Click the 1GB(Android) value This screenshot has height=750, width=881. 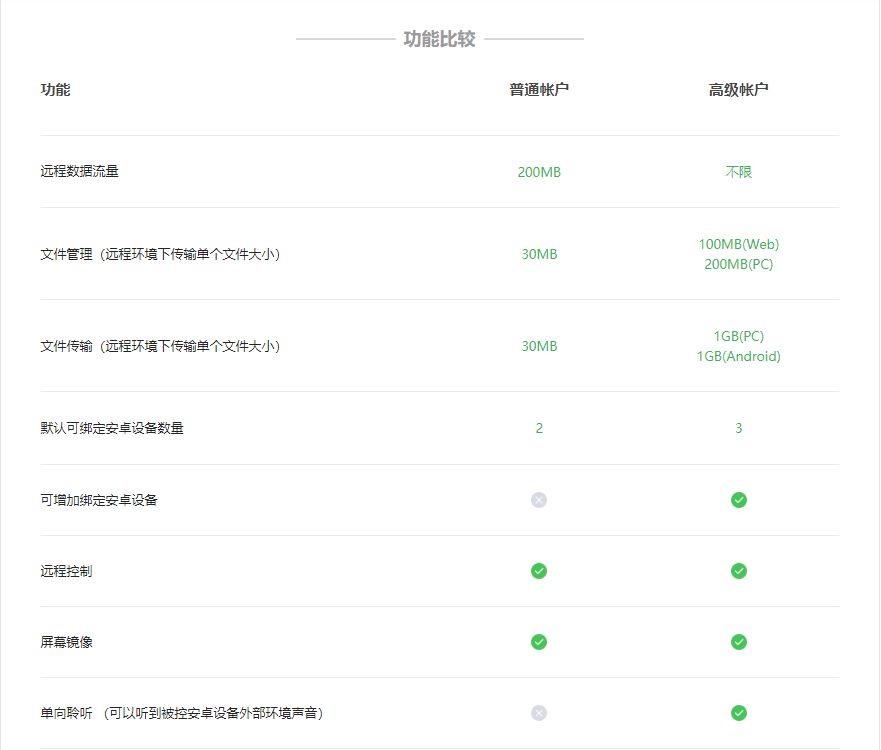(739, 356)
